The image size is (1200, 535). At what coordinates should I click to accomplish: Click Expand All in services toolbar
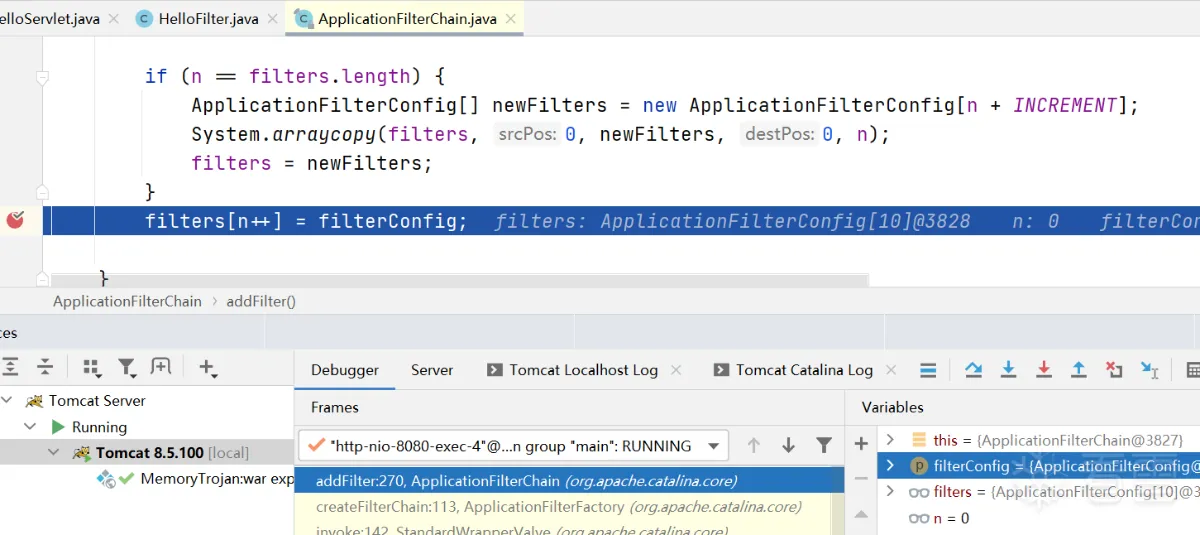pyautogui.click(x=10, y=367)
